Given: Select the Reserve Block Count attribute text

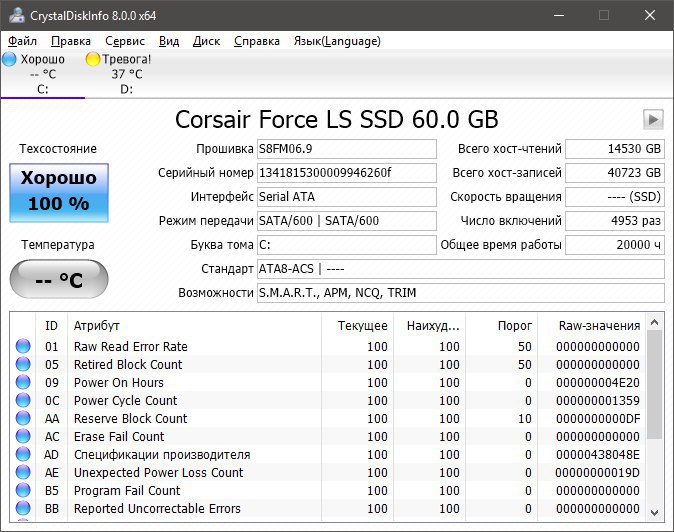Looking at the screenshot, I should coord(131,419).
